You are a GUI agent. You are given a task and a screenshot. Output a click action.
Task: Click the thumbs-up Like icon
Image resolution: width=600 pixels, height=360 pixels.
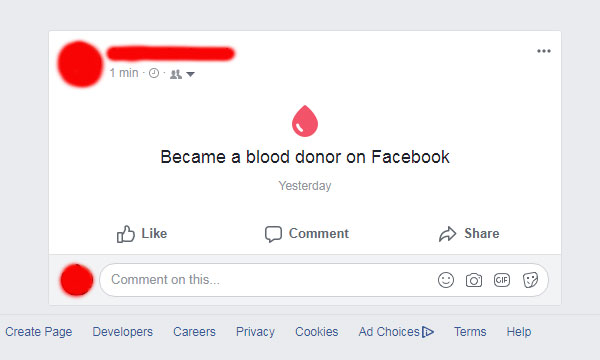click(x=126, y=234)
